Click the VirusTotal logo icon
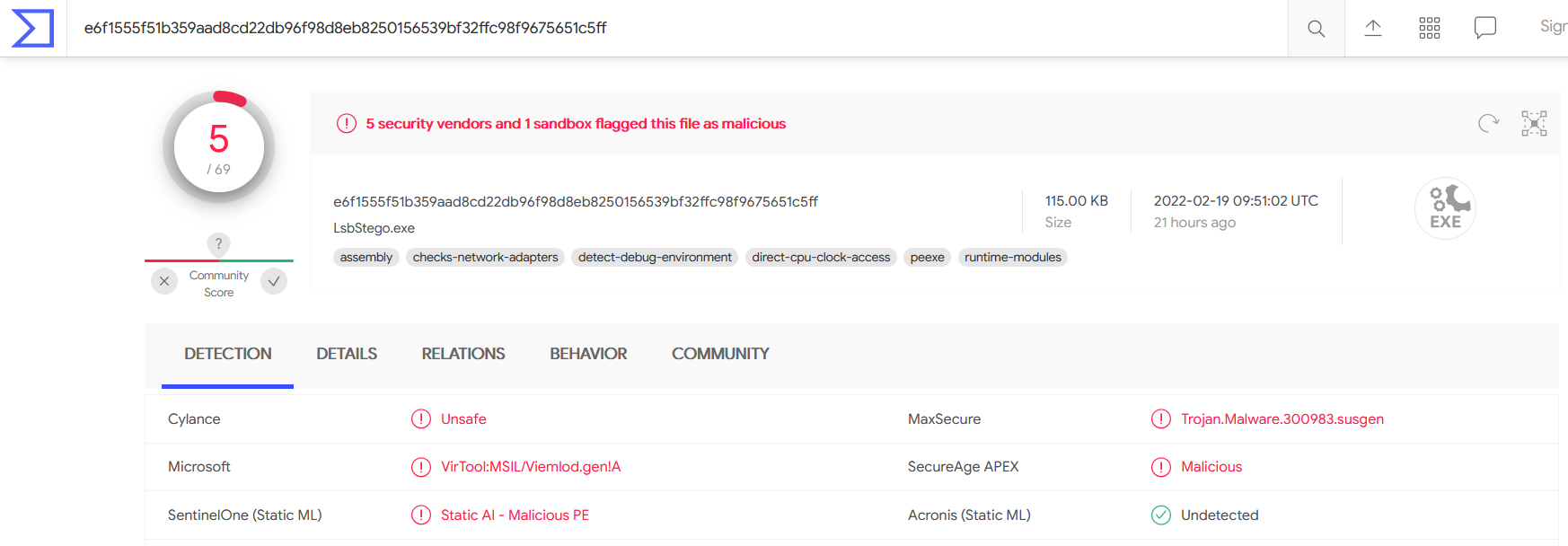The height and width of the screenshot is (546, 1568). click(32, 28)
